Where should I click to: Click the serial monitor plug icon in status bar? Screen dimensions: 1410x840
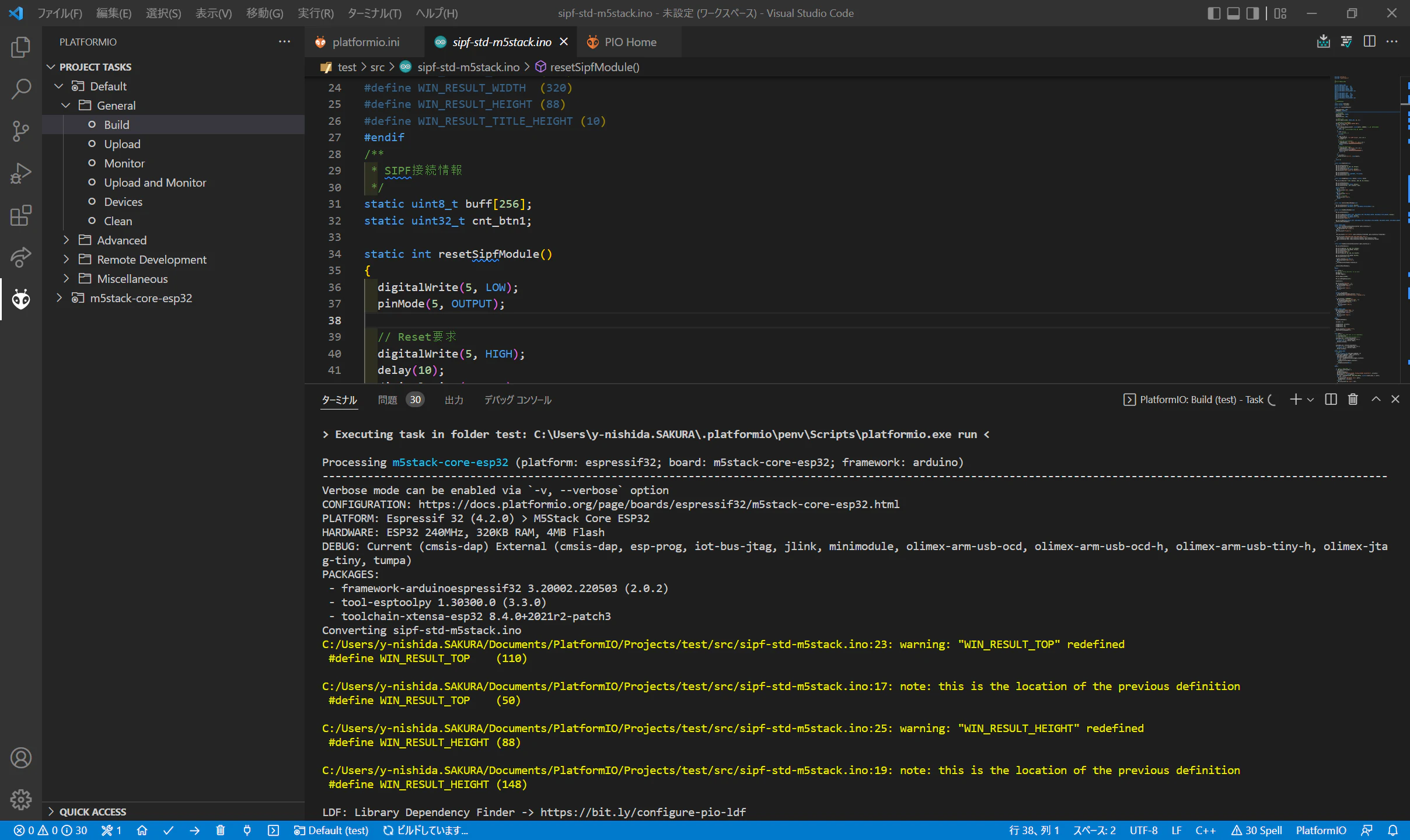pyautogui.click(x=247, y=830)
